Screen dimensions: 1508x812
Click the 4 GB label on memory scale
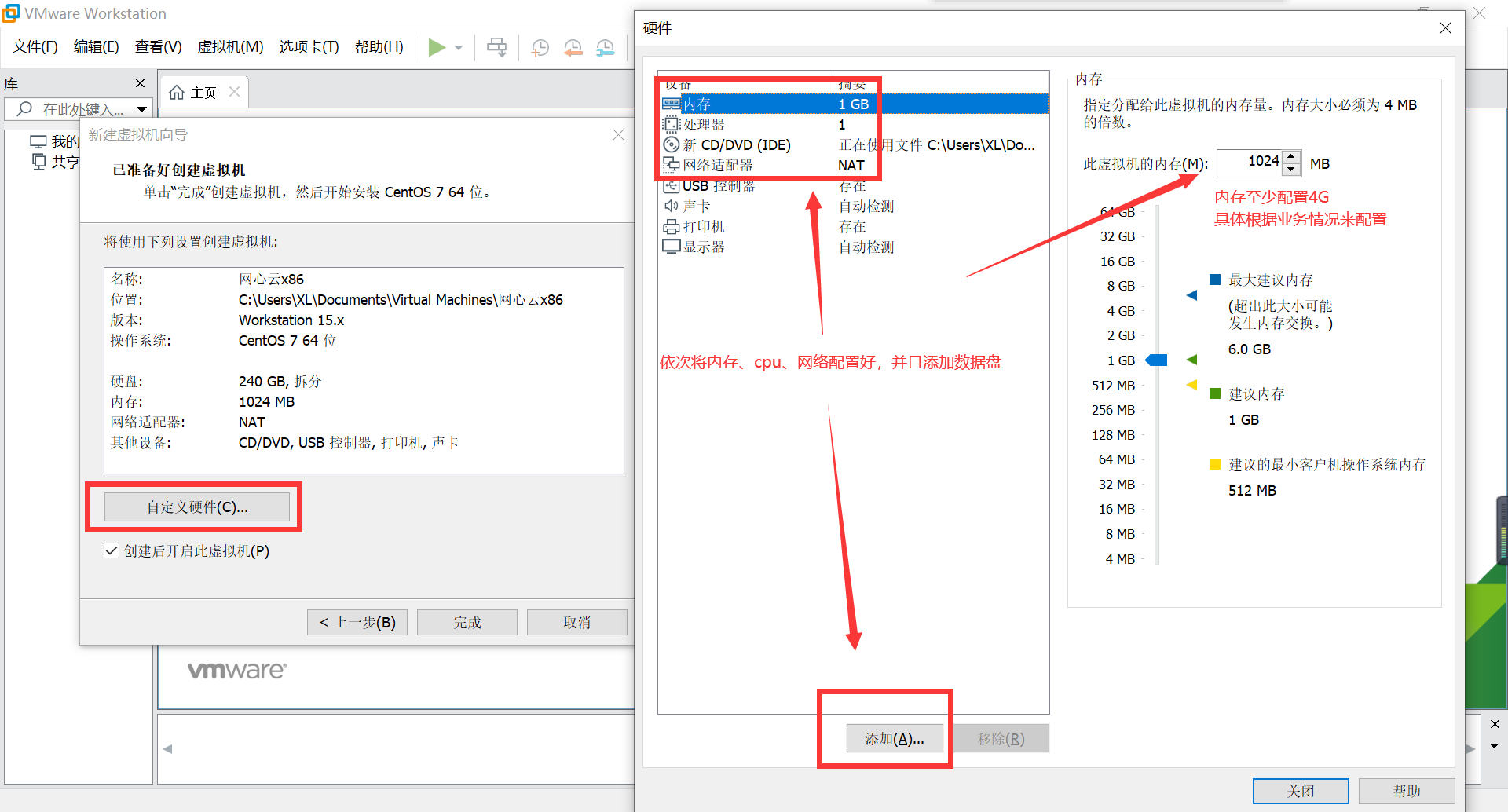coord(1121,311)
